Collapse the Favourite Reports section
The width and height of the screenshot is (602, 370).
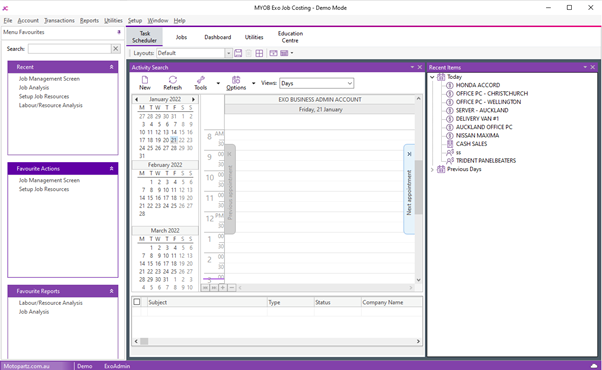pyautogui.click(x=111, y=291)
